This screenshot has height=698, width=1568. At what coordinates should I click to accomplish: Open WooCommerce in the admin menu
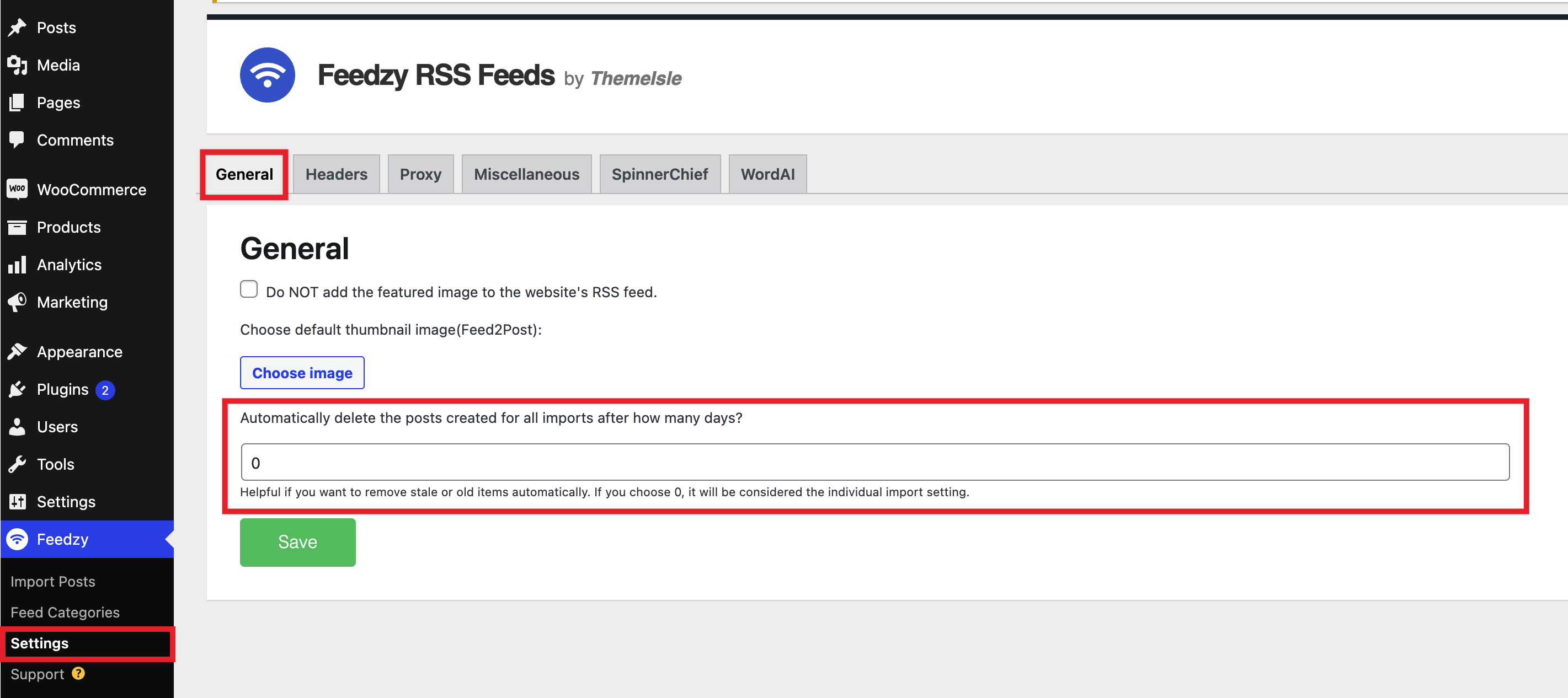click(x=91, y=189)
